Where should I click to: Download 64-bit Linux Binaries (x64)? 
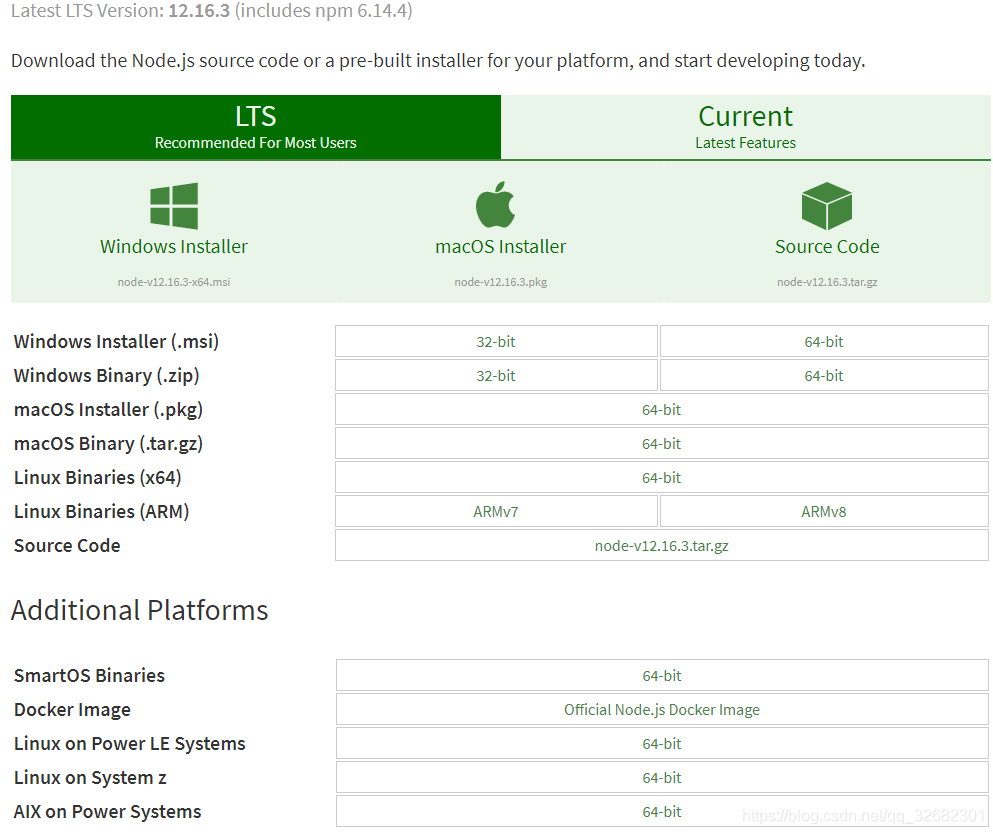662,477
